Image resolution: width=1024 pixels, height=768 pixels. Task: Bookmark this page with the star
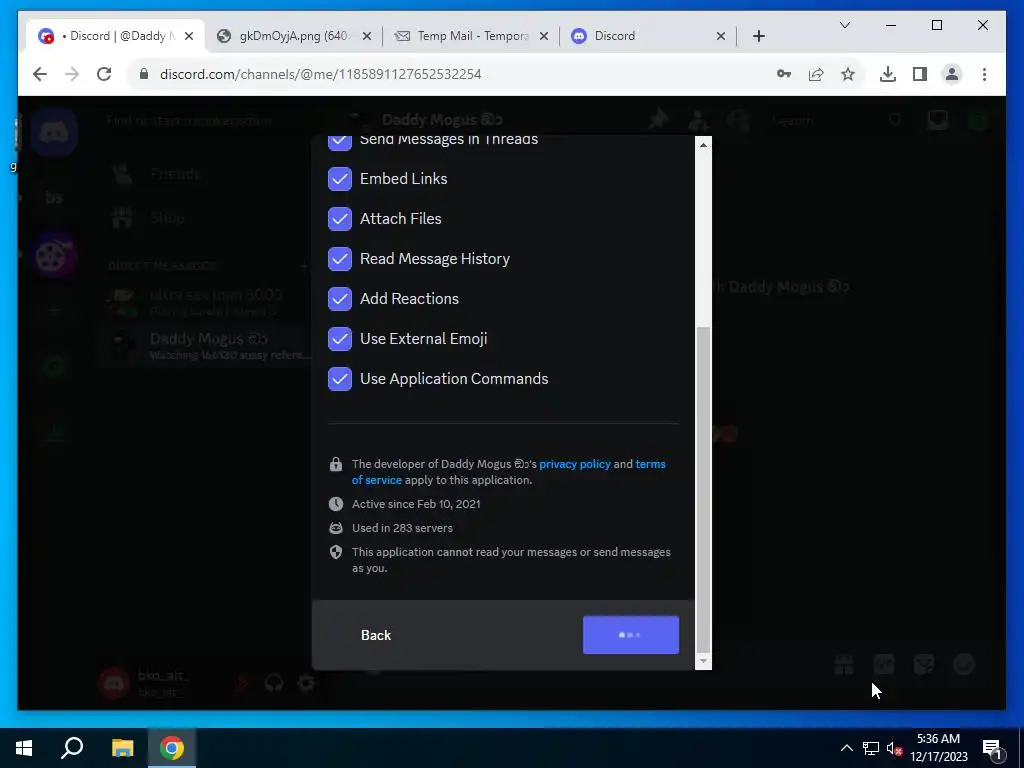[848, 74]
